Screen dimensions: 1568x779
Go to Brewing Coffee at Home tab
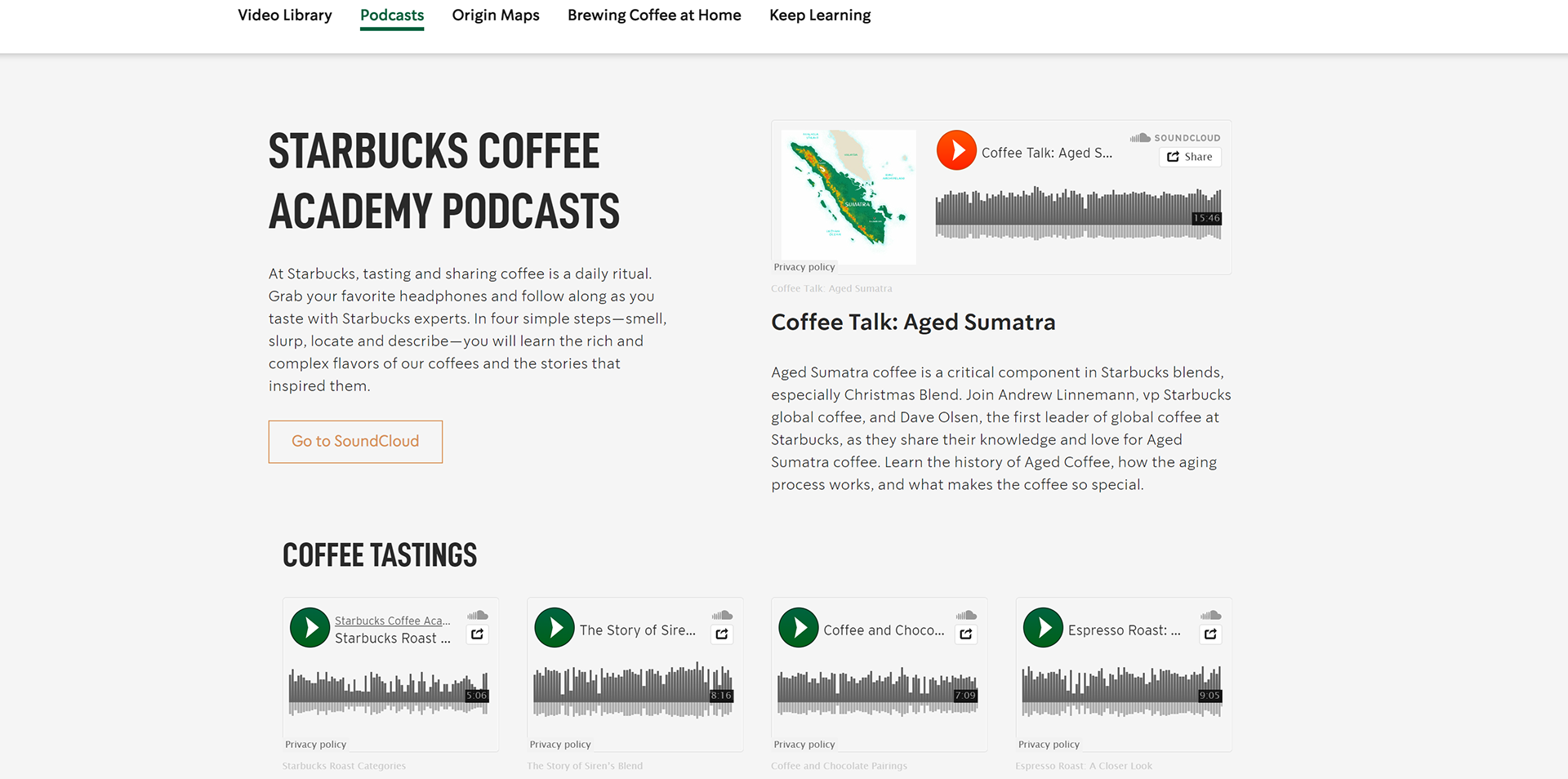click(x=654, y=16)
